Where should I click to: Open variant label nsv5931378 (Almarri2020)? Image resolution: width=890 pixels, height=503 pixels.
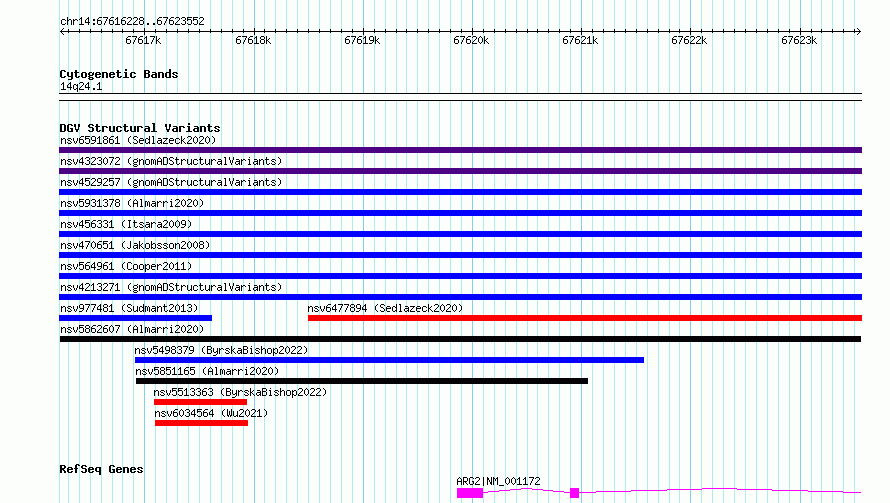(x=132, y=203)
